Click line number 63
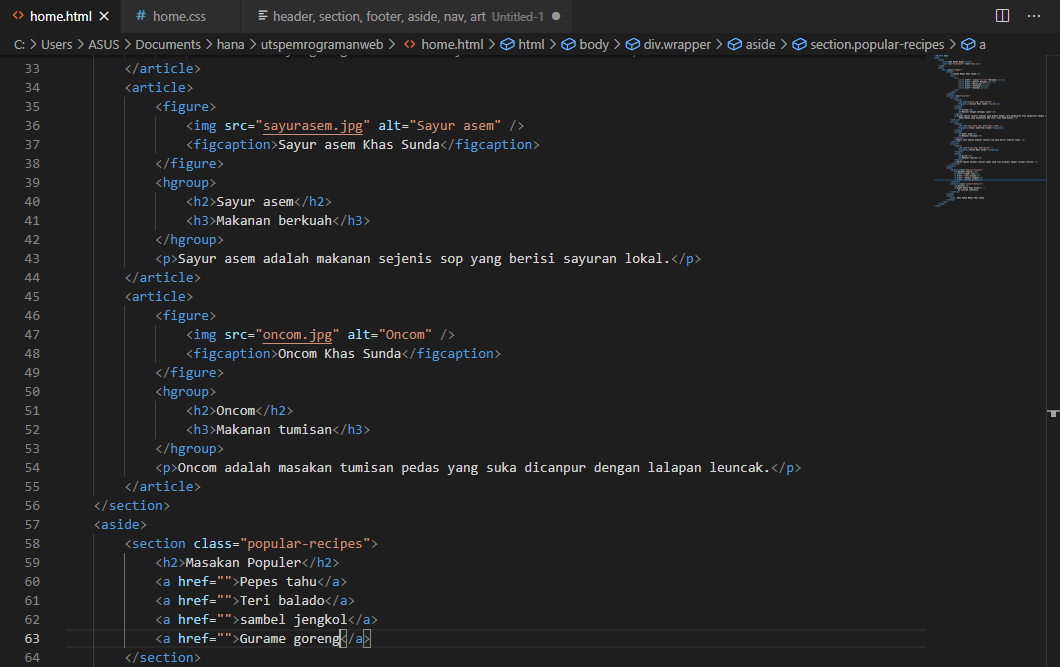Image resolution: width=1060 pixels, height=667 pixels. point(32,639)
